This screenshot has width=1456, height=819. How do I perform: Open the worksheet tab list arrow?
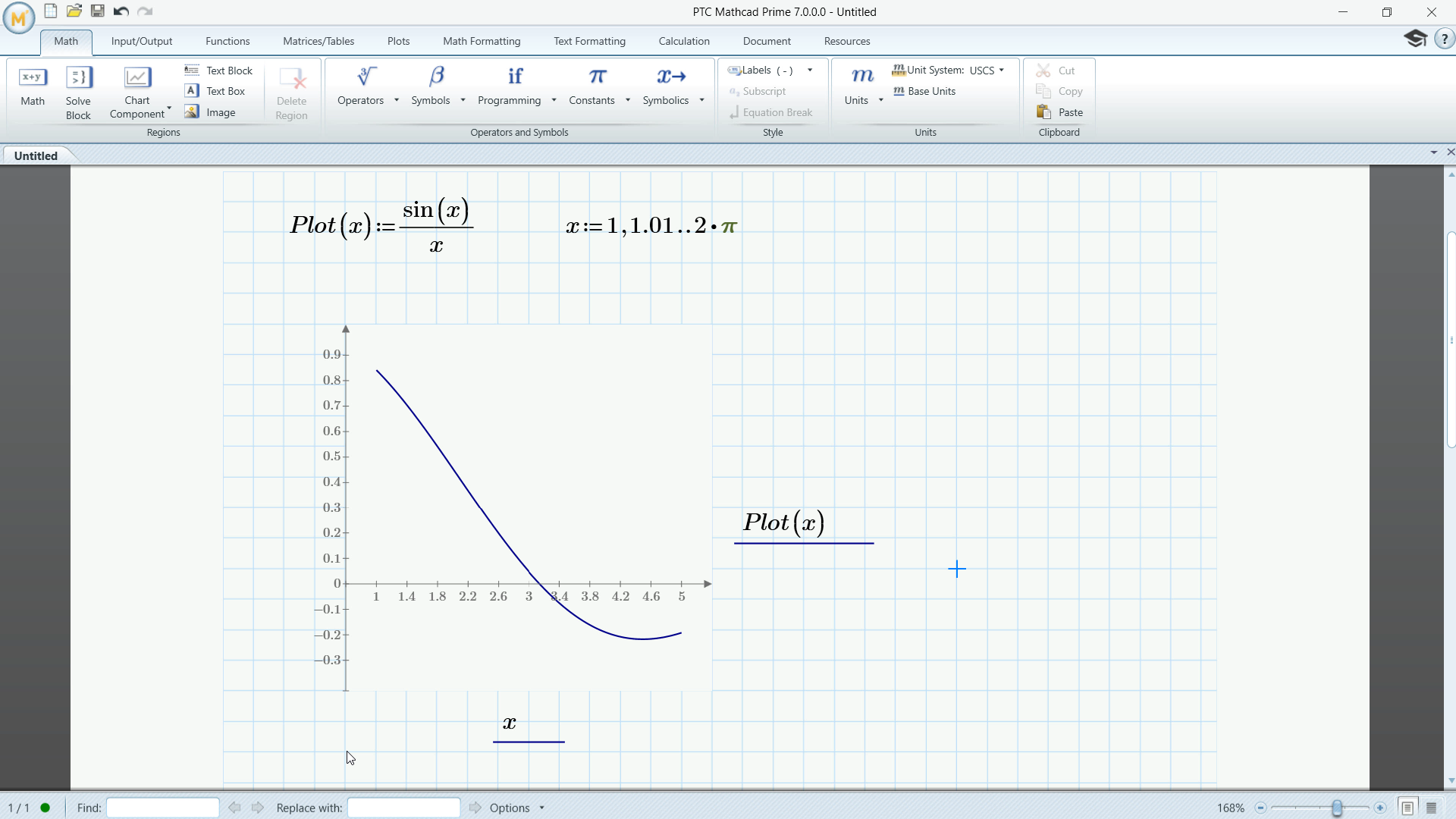click(x=1434, y=152)
